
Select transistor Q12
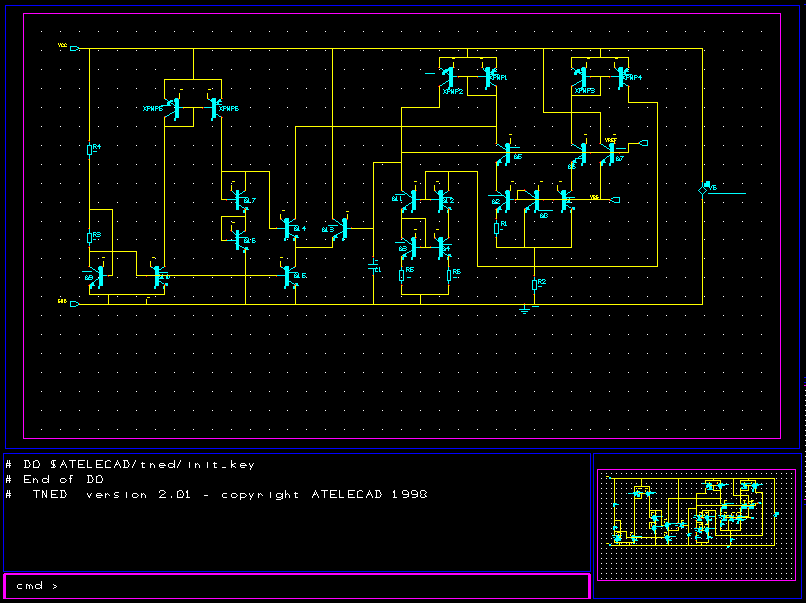click(442, 199)
